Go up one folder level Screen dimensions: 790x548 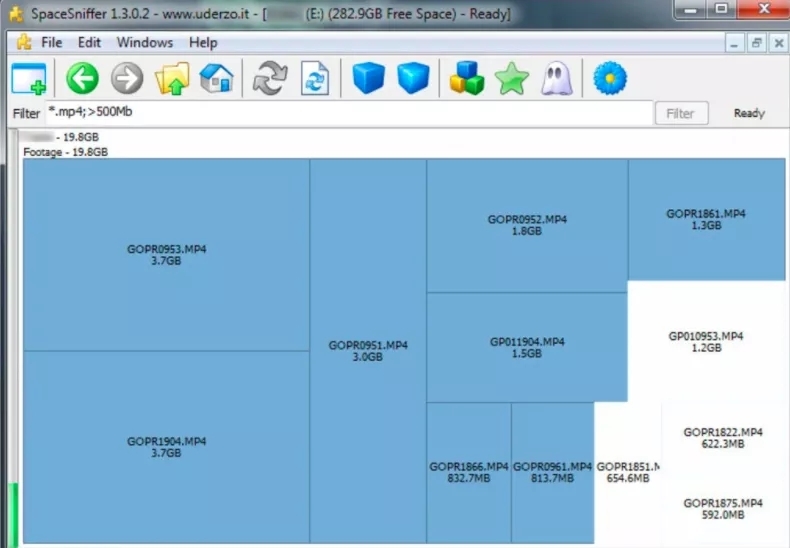tap(172, 79)
